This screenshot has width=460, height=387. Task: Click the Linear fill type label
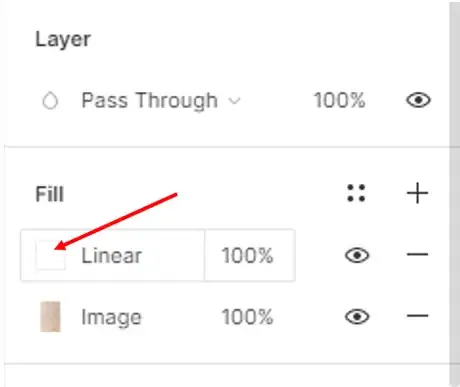(x=112, y=256)
